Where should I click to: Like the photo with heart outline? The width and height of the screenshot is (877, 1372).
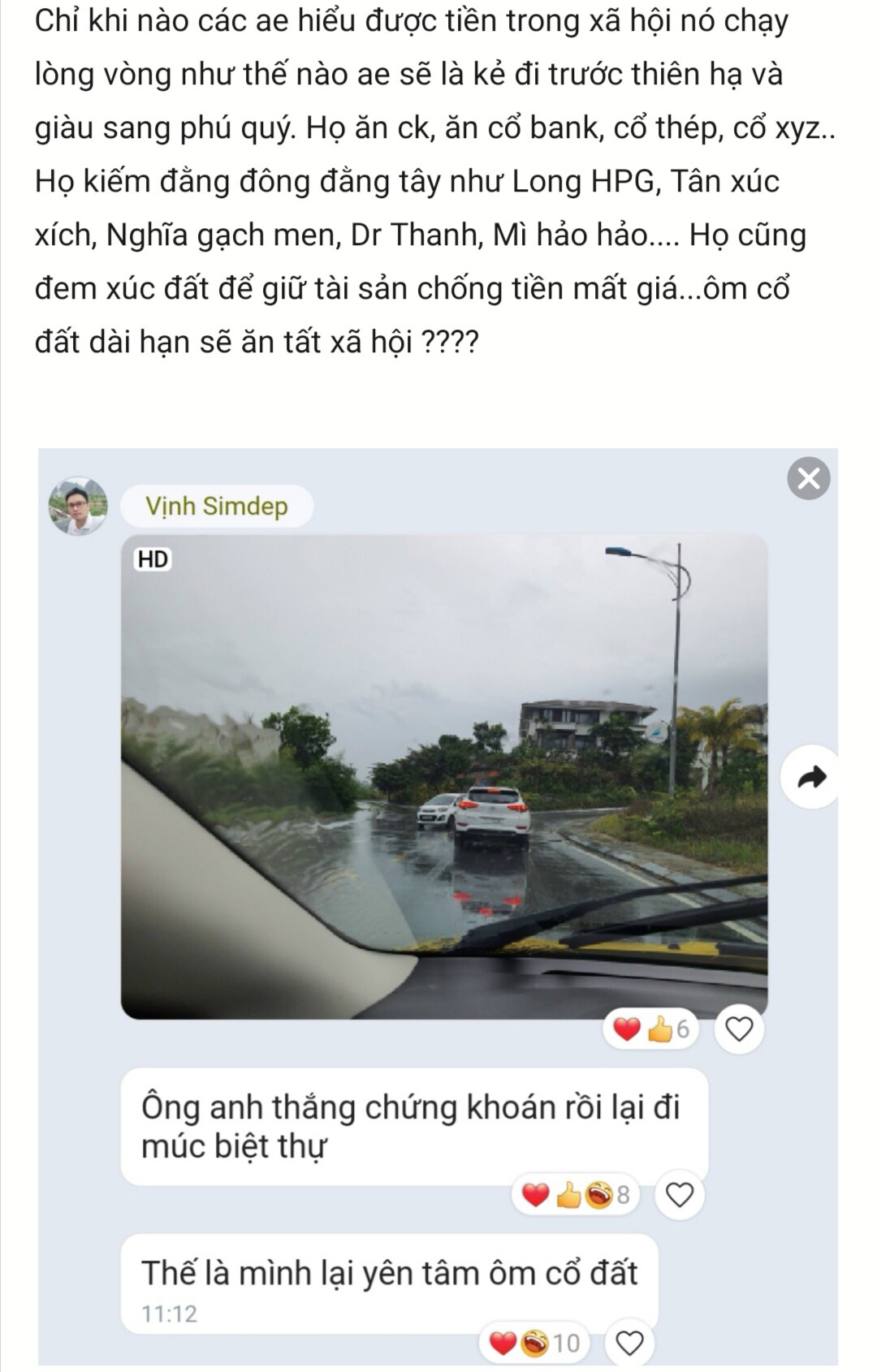point(738,1029)
